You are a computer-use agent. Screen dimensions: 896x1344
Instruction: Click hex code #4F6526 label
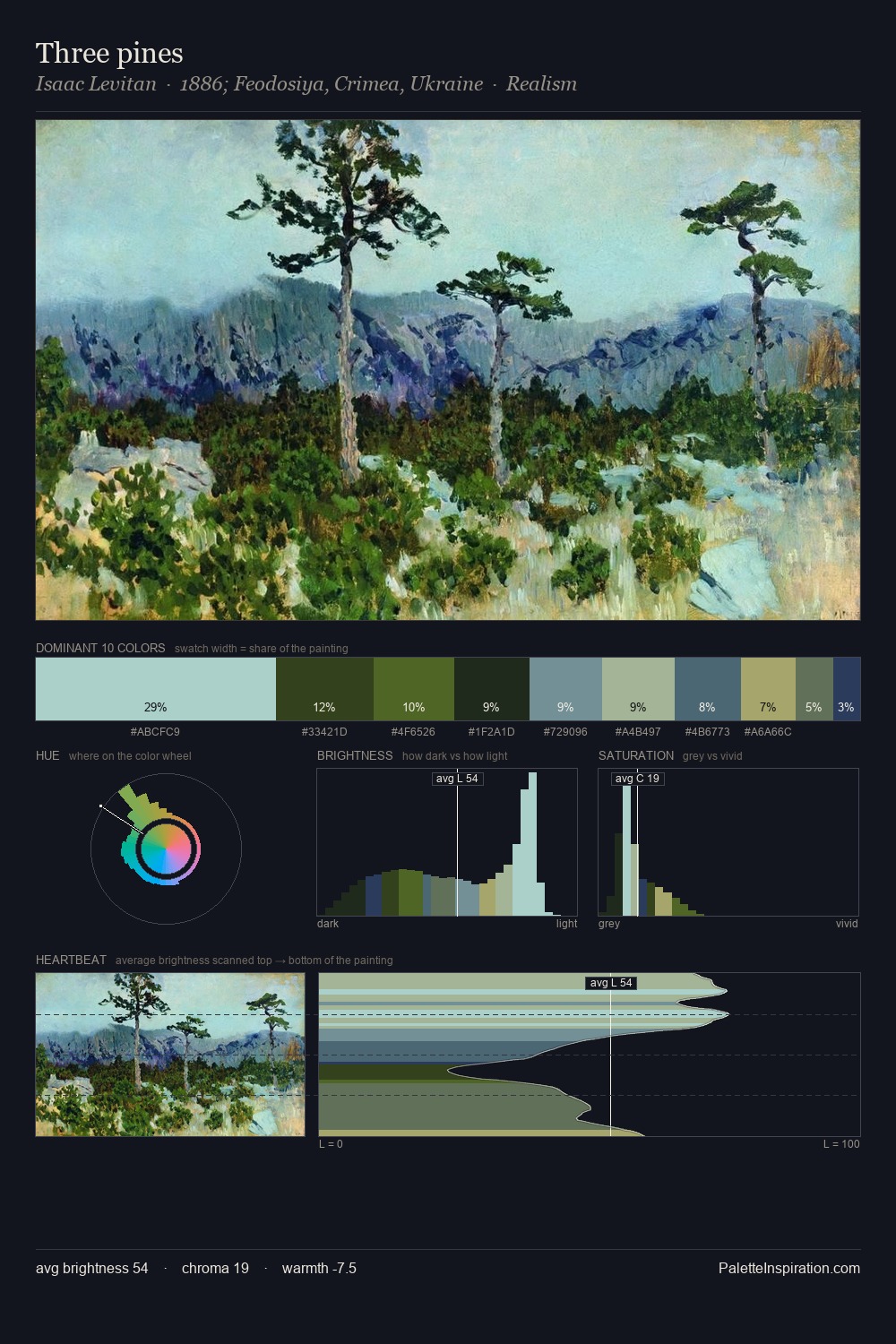(x=413, y=732)
